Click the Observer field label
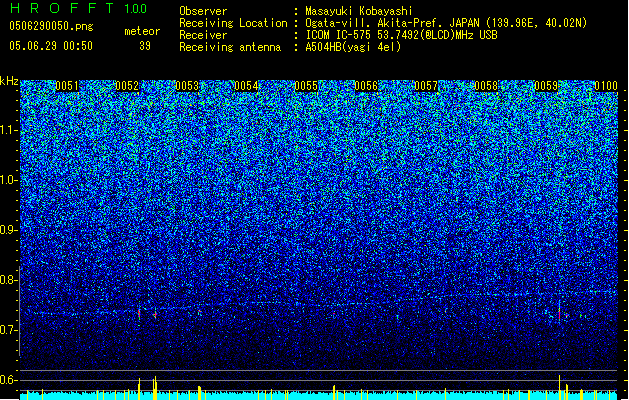The image size is (629, 400). point(203,11)
